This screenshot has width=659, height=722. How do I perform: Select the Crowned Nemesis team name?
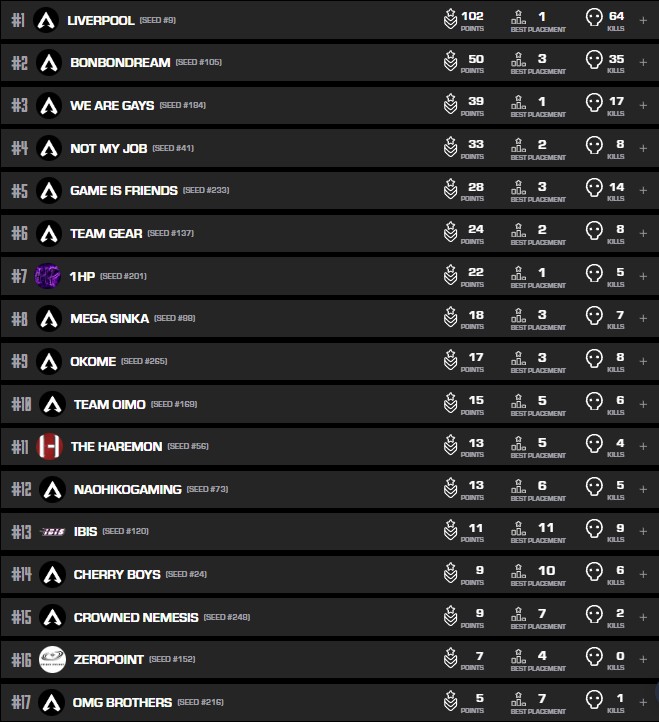click(x=135, y=617)
